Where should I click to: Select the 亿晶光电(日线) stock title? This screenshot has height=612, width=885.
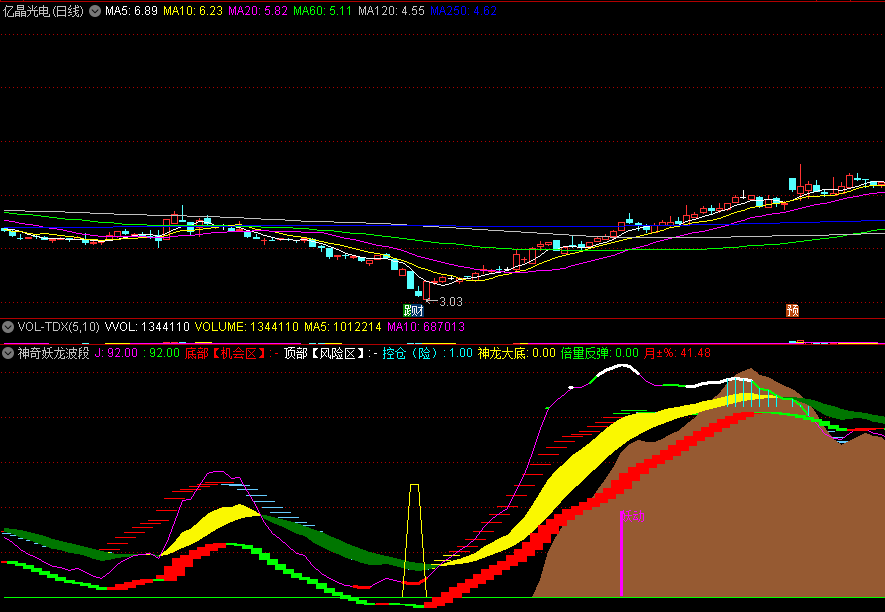click(x=43, y=11)
